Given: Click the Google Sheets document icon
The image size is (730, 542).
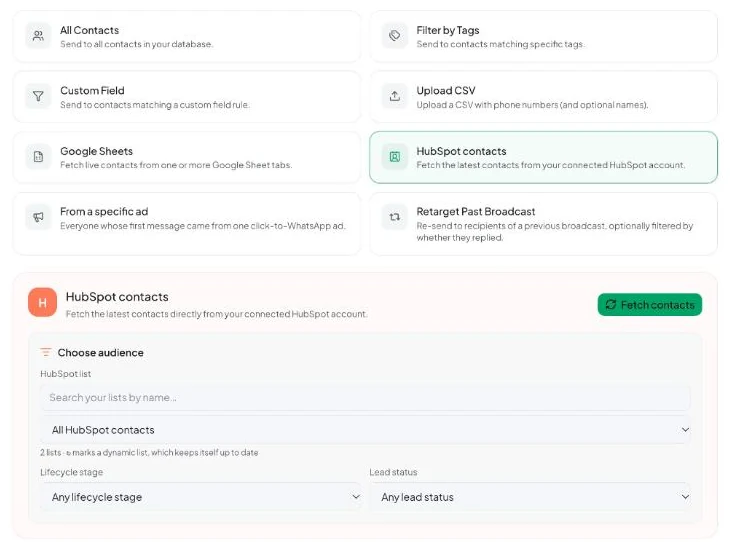Looking at the screenshot, I should [38, 157].
